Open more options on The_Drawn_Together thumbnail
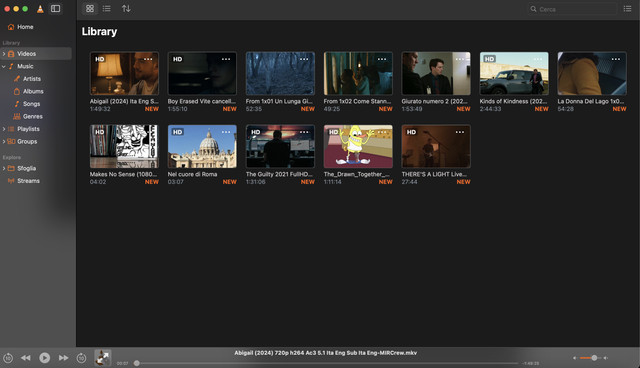 (x=382, y=132)
